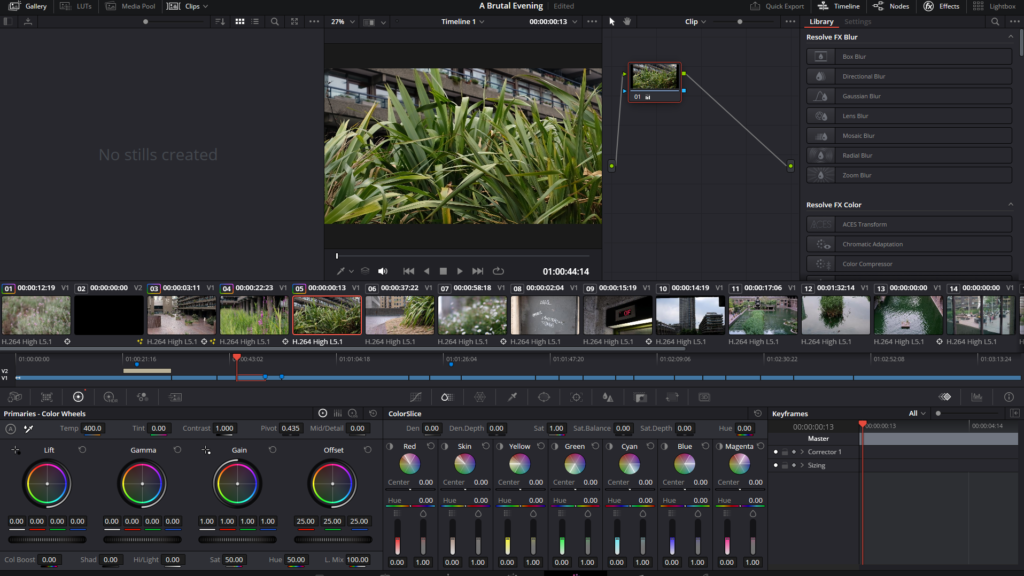Select the Qualifier eyedropper tool
This screenshot has width=1024, height=576.
tap(511, 397)
